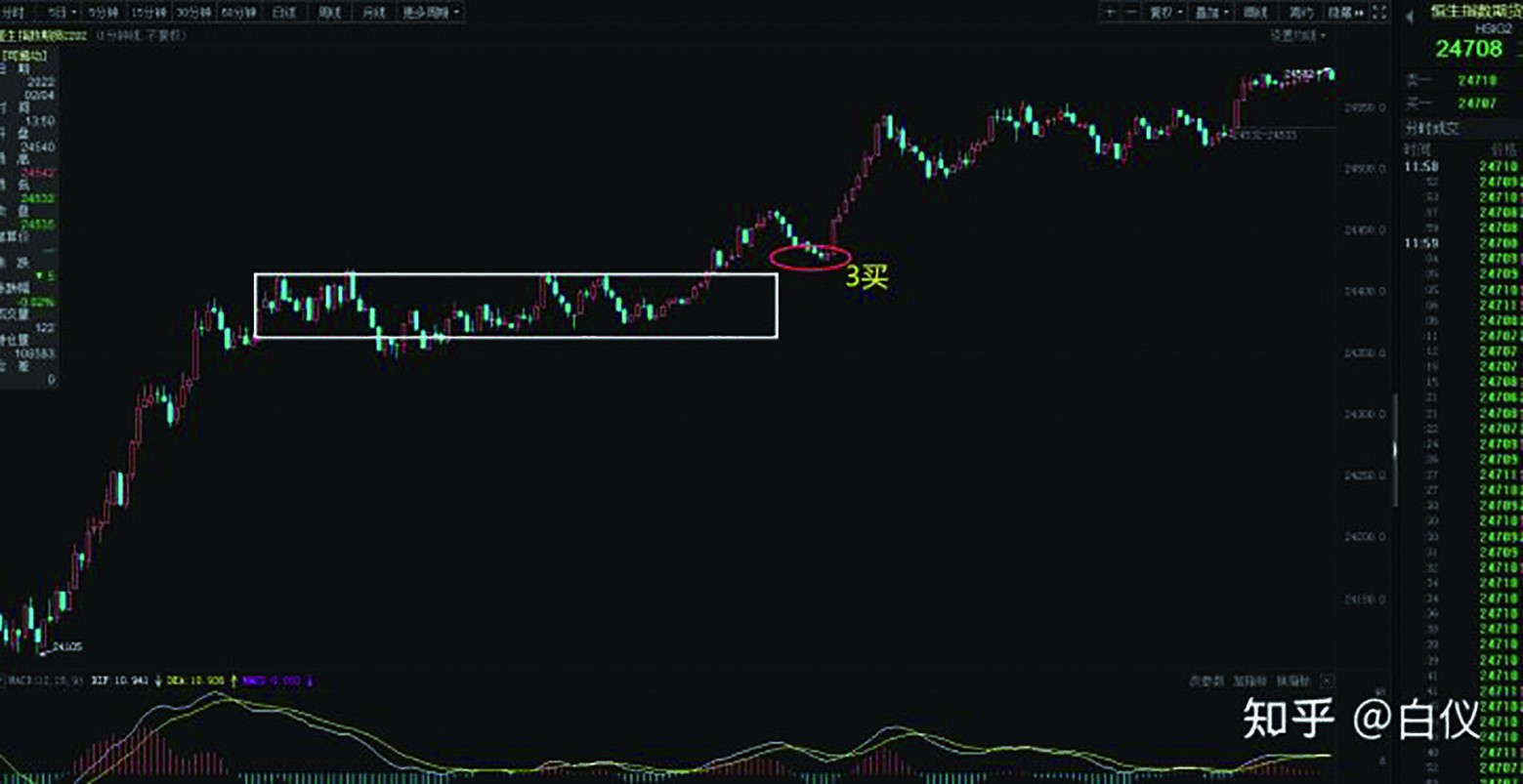This screenshot has height=784, width=1523.
Task: Close the MACD indicator panel
Action: 1327,681
